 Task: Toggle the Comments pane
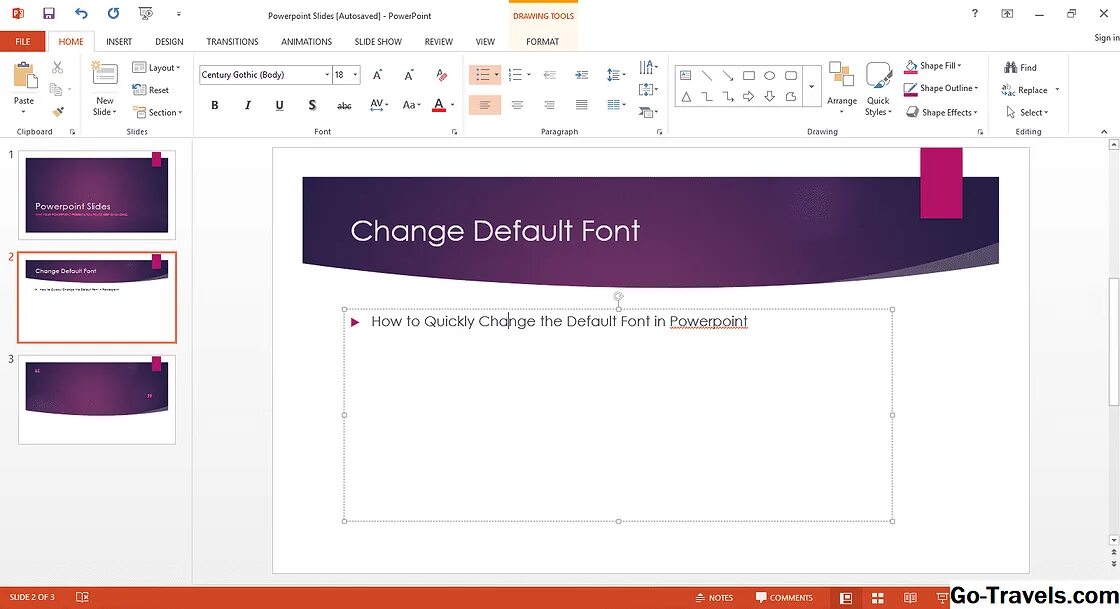click(784, 598)
